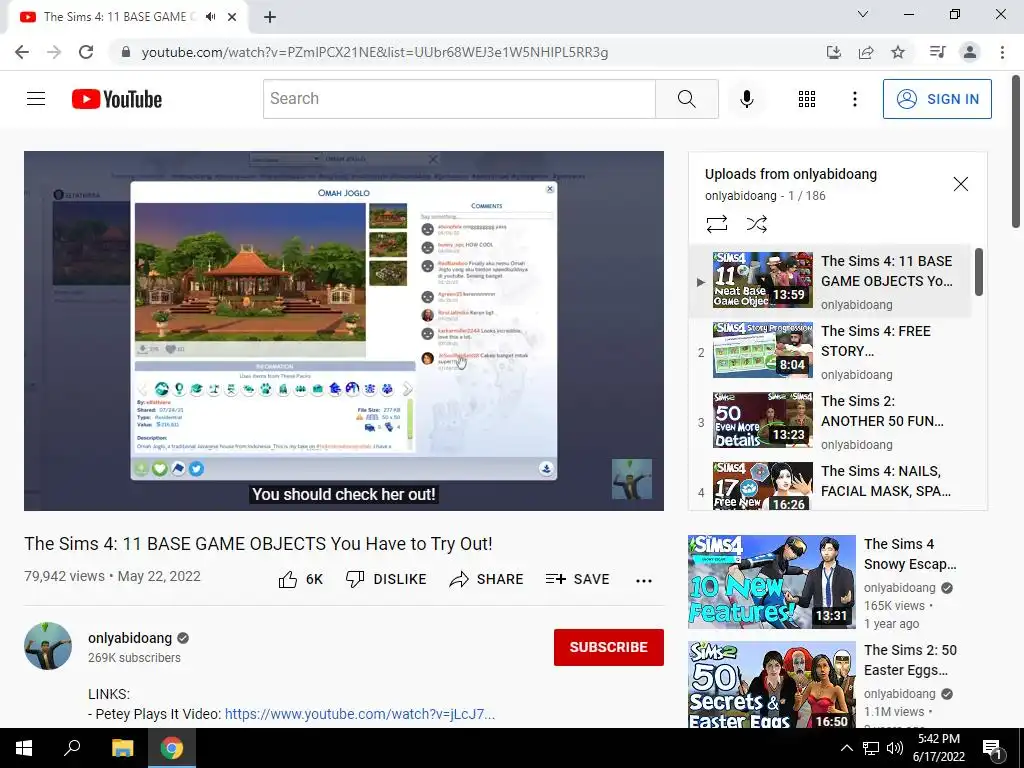This screenshot has width=1024, height=768.
Task: Open the tab search dropdown
Action: click(x=863, y=14)
